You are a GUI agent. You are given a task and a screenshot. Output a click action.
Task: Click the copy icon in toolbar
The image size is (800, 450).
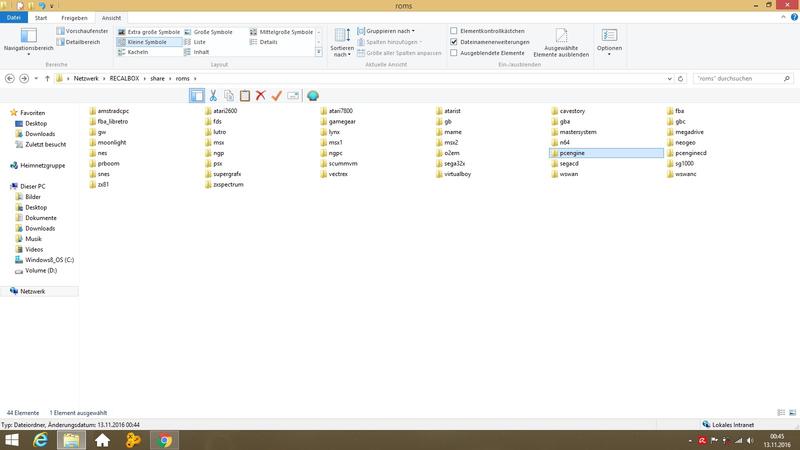pyautogui.click(x=229, y=95)
